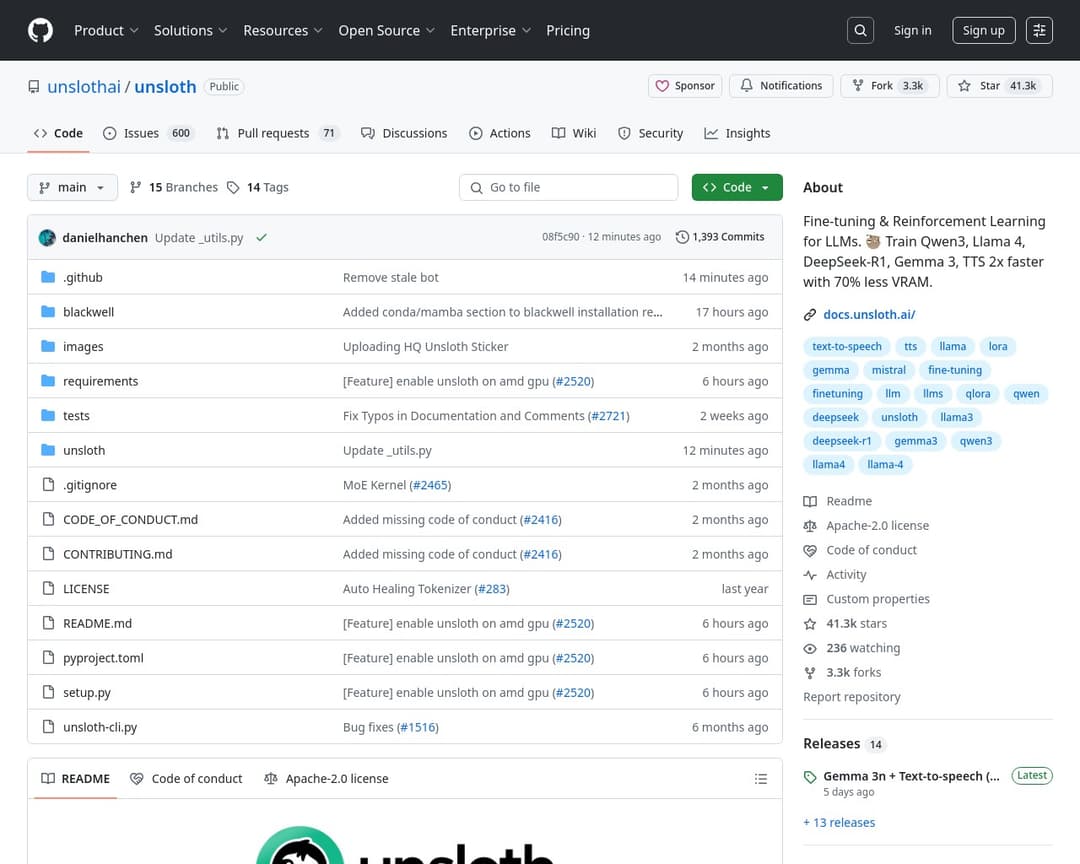This screenshot has height=864, width=1080.
Task: Click the Sign in link
Action: [913, 30]
